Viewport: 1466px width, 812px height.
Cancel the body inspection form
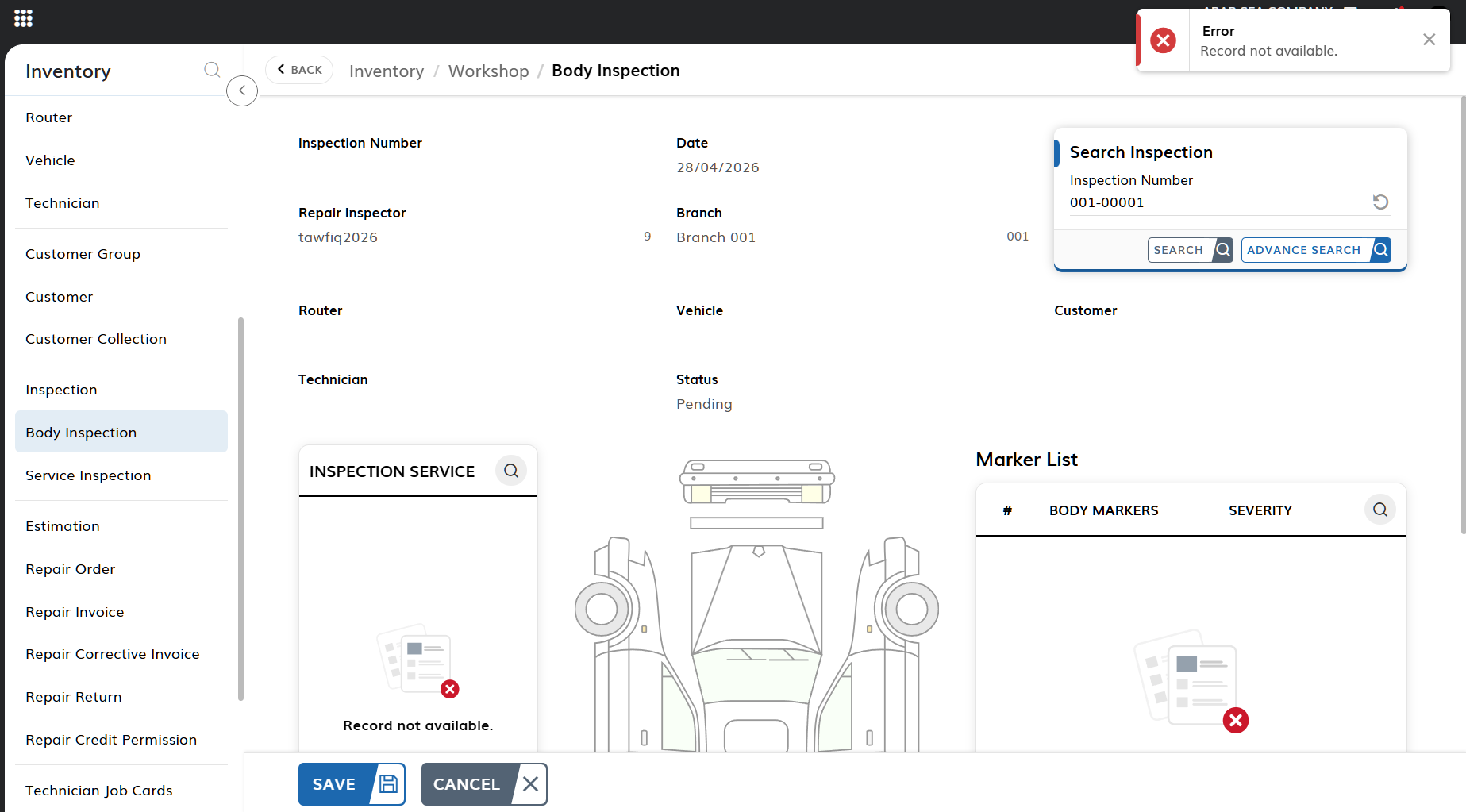point(484,784)
